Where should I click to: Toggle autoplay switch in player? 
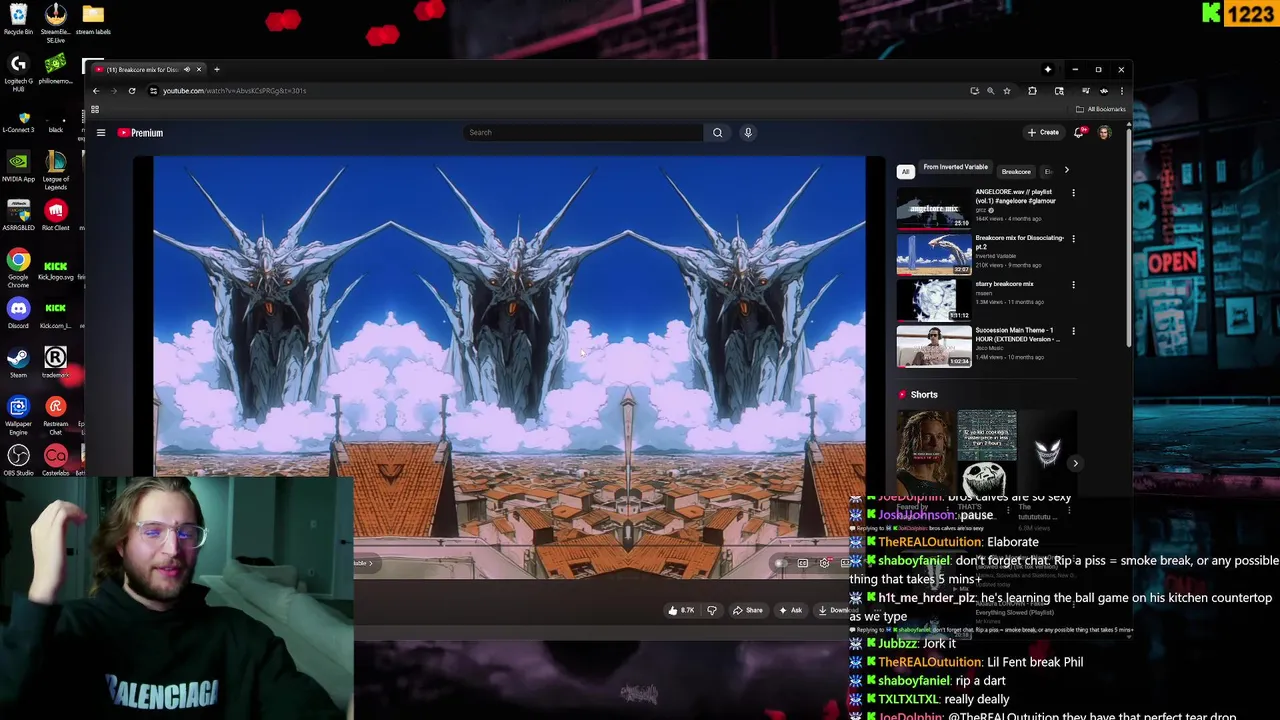click(781, 563)
